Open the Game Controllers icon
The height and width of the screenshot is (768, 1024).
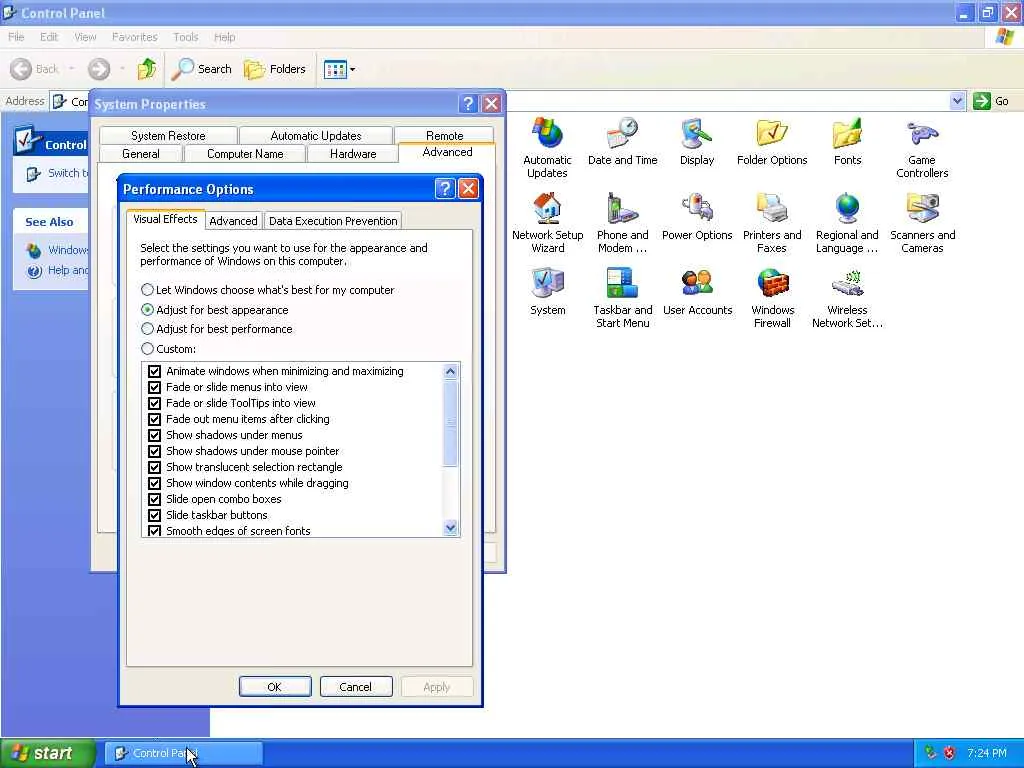pyautogui.click(x=922, y=148)
